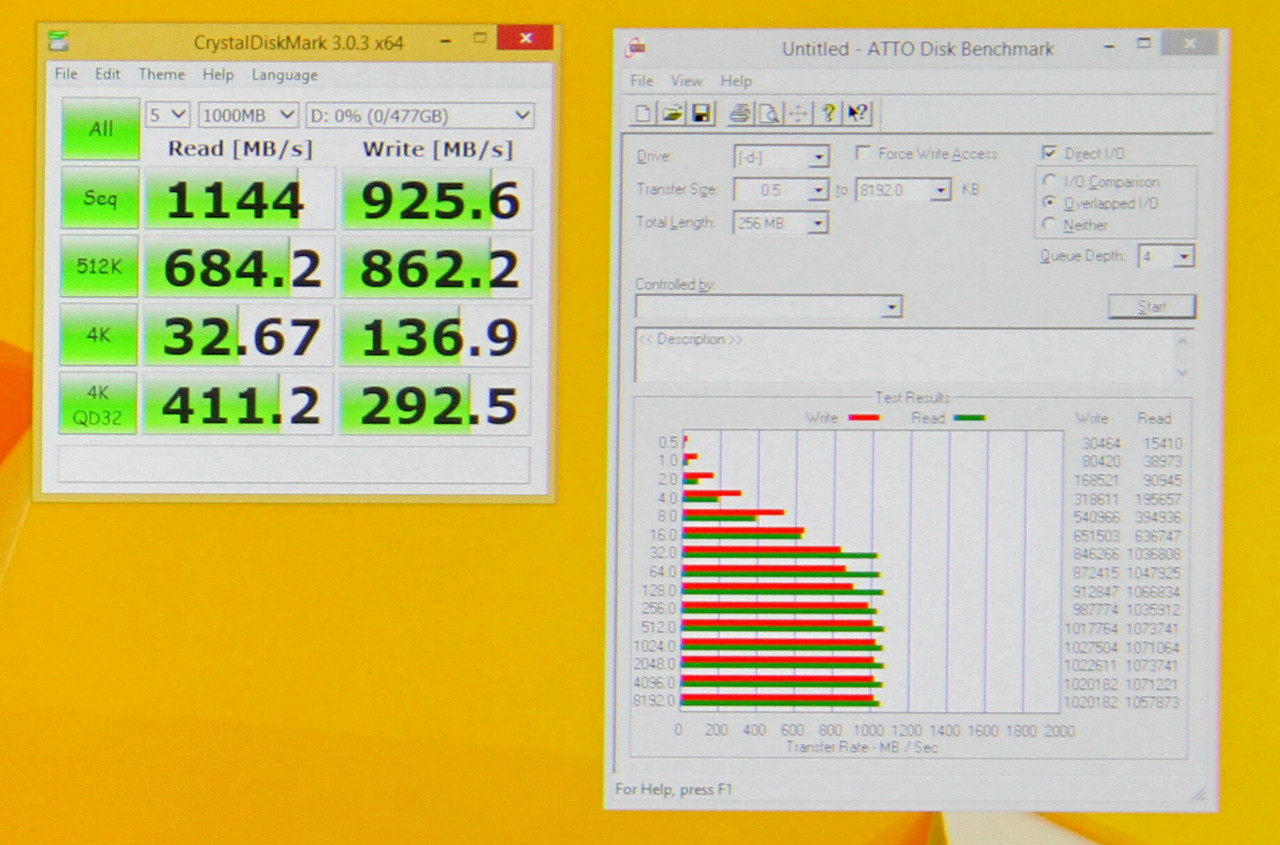Click the CrystalDiskMark title bar app icon

60,42
